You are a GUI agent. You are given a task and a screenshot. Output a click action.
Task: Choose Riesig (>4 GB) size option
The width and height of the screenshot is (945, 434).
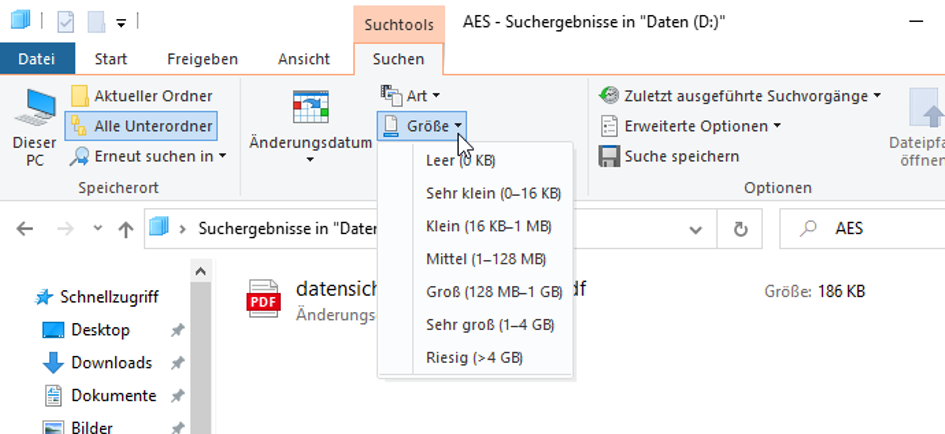click(474, 357)
